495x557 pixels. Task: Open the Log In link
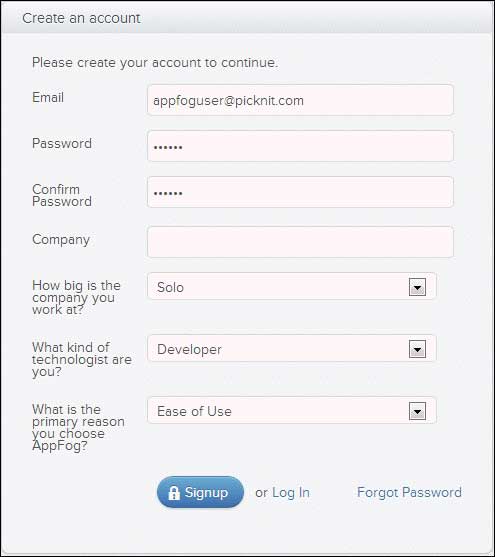click(x=291, y=492)
